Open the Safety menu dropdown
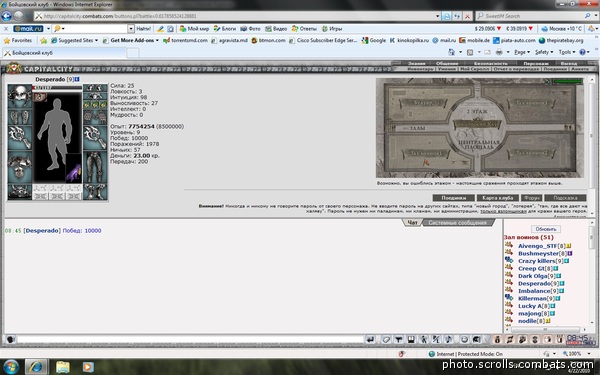The image size is (600, 375). (x=543, y=52)
